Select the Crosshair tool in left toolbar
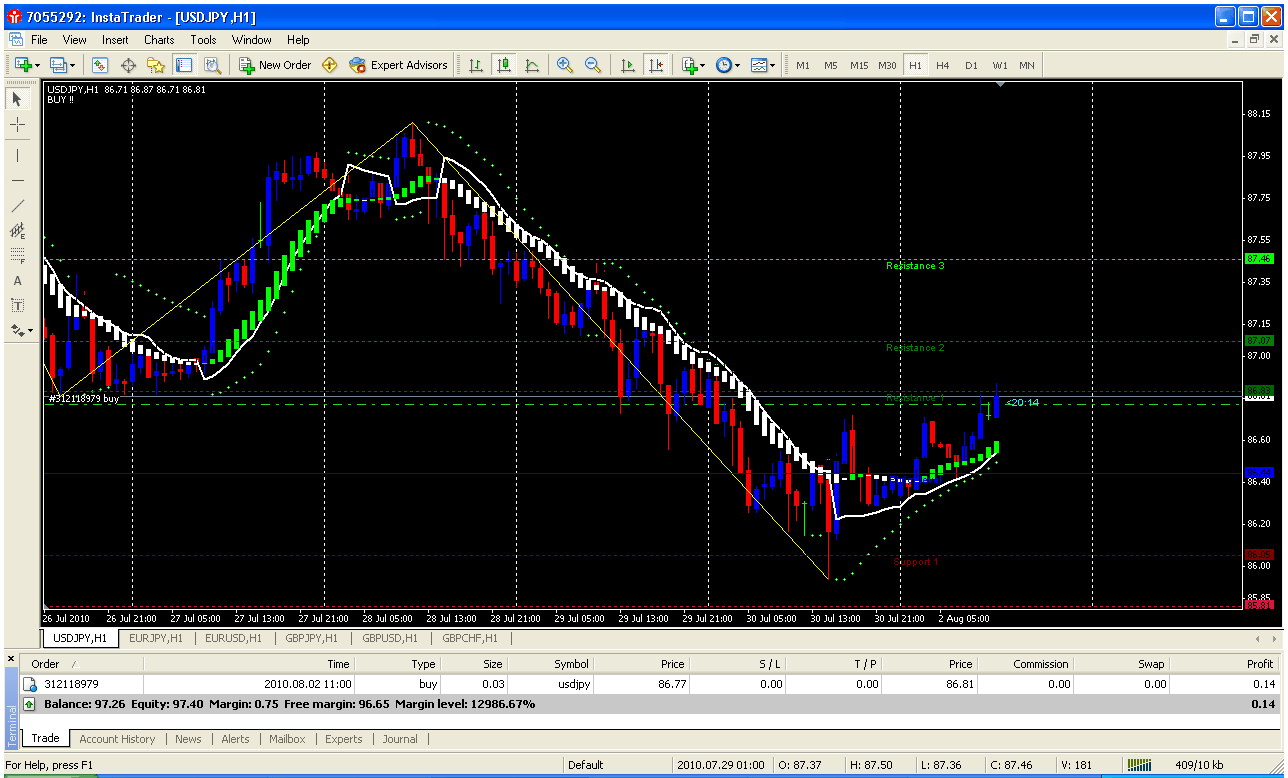The image size is (1288, 778). coord(17,124)
